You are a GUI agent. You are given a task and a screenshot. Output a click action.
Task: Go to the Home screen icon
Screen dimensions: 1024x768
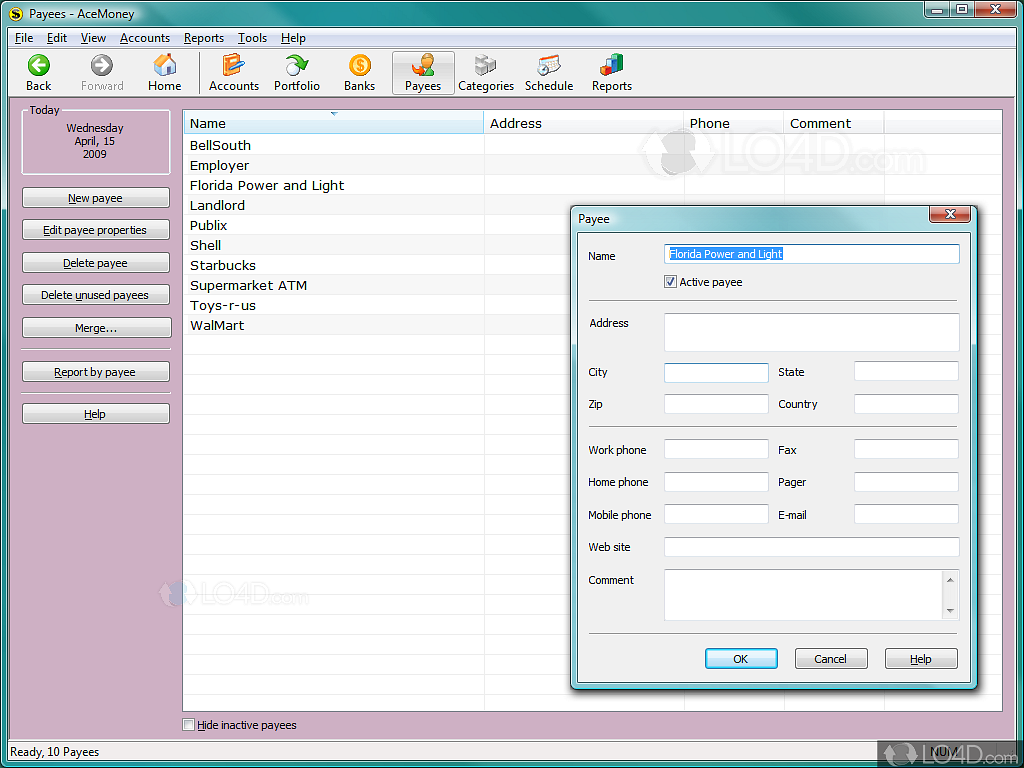pyautogui.click(x=164, y=70)
